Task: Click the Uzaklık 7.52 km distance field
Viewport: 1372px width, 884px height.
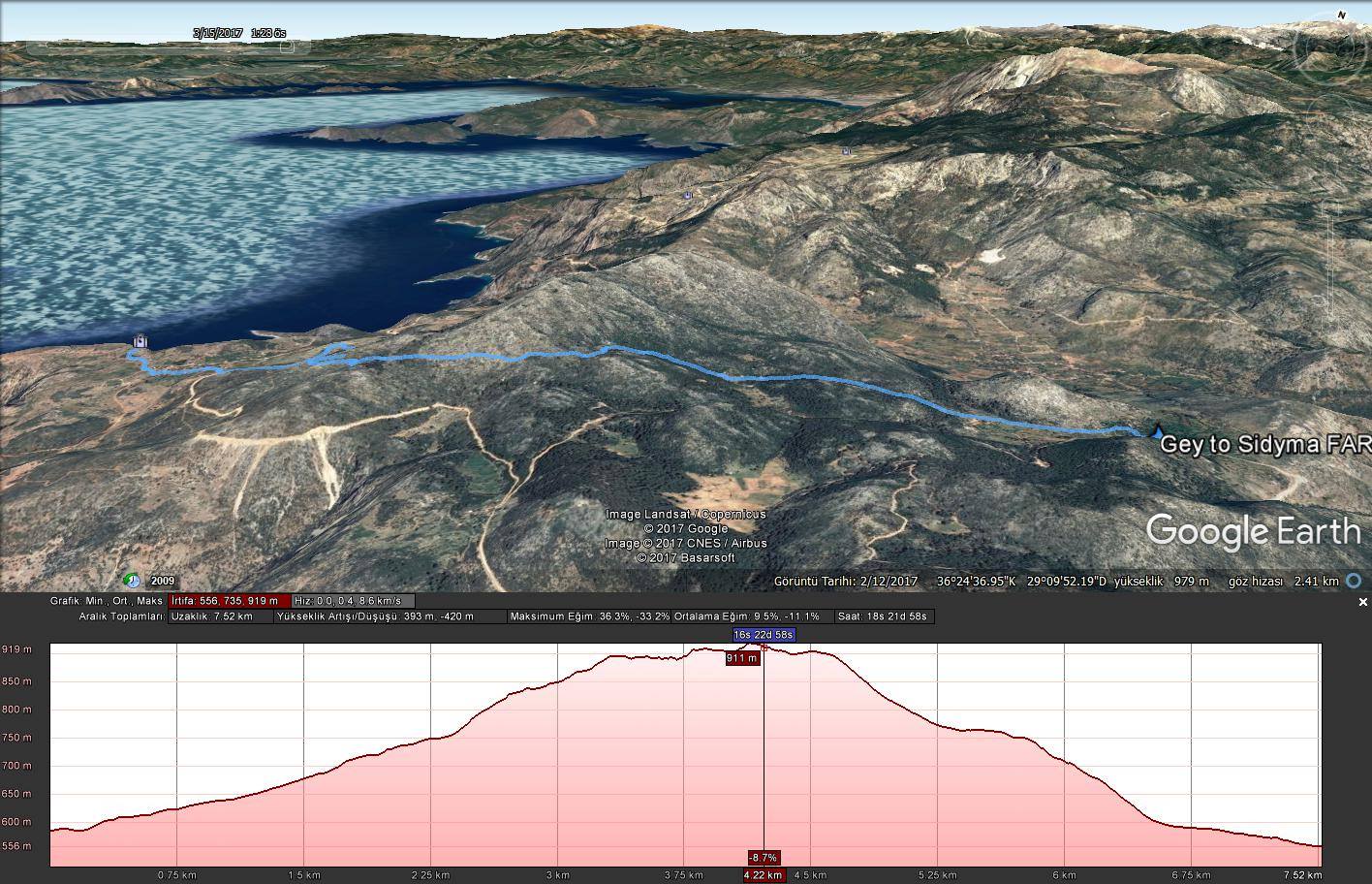Action: pos(220,616)
